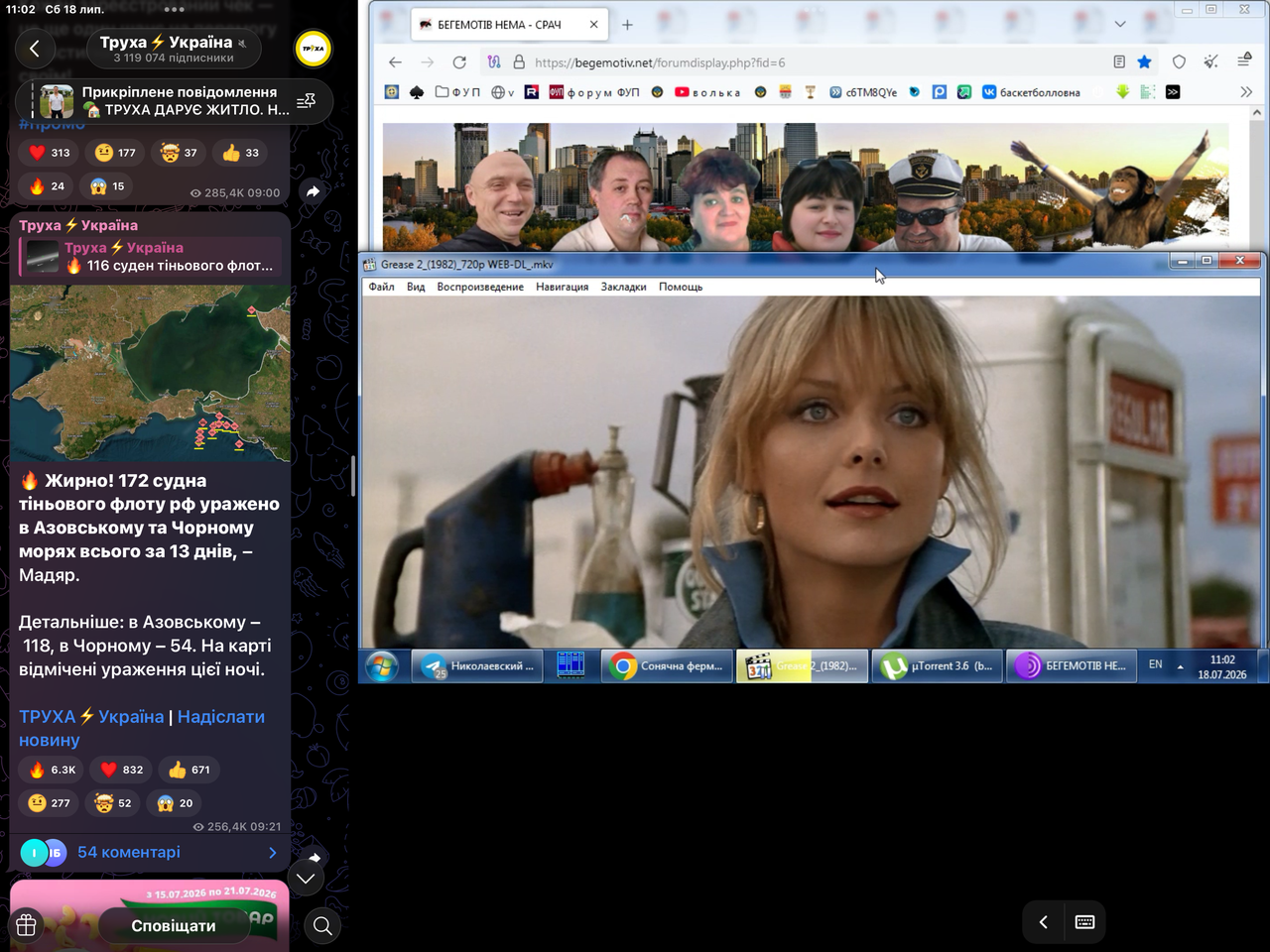Screen dimensions: 1270x952
Task: Open the green download arrow bookmark
Action: point(1122,92)
